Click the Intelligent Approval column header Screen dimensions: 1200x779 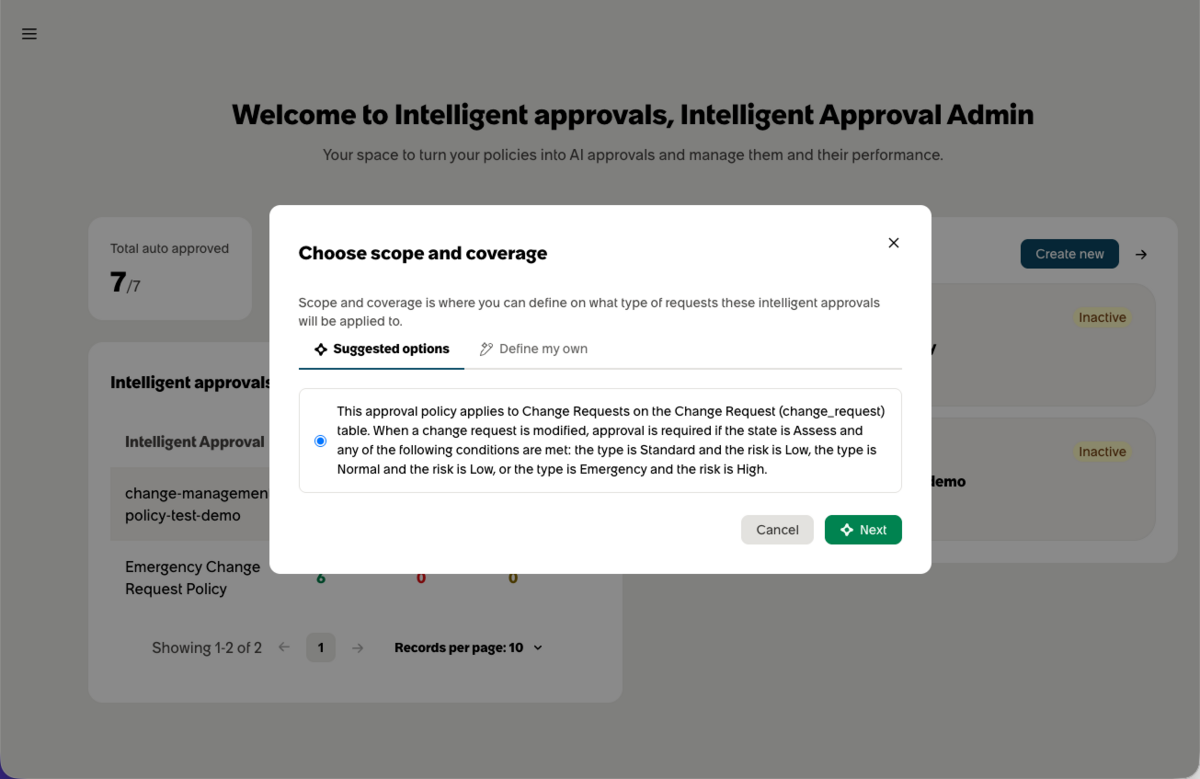[195, 442]
